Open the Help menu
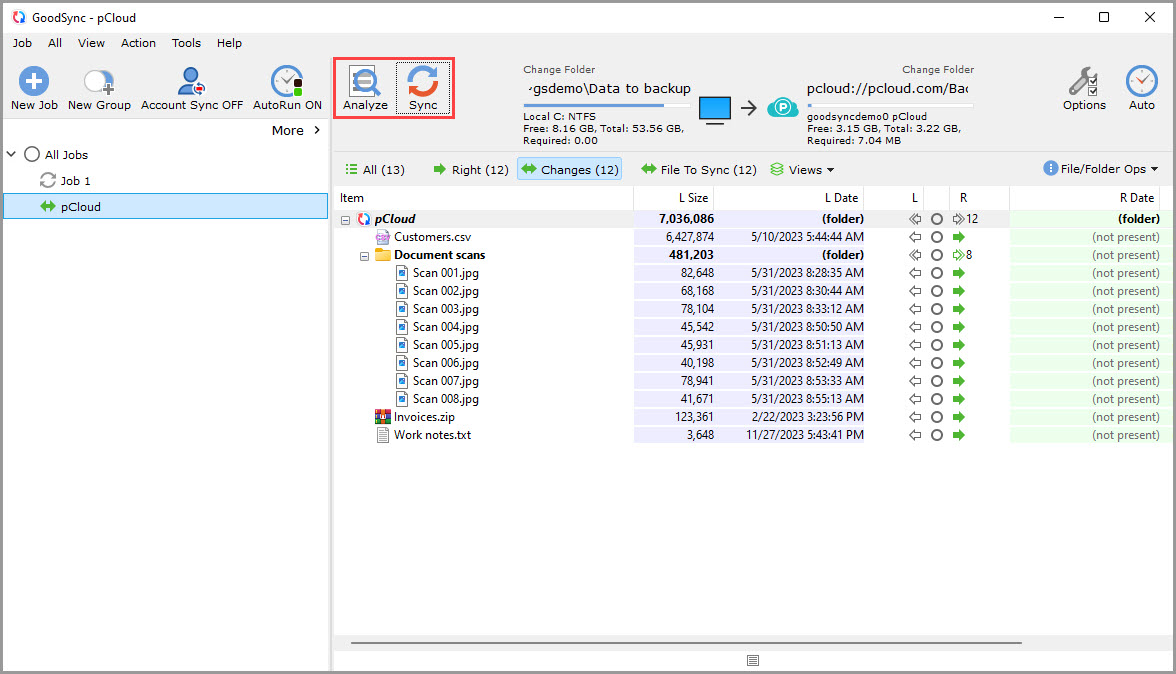 230,43
